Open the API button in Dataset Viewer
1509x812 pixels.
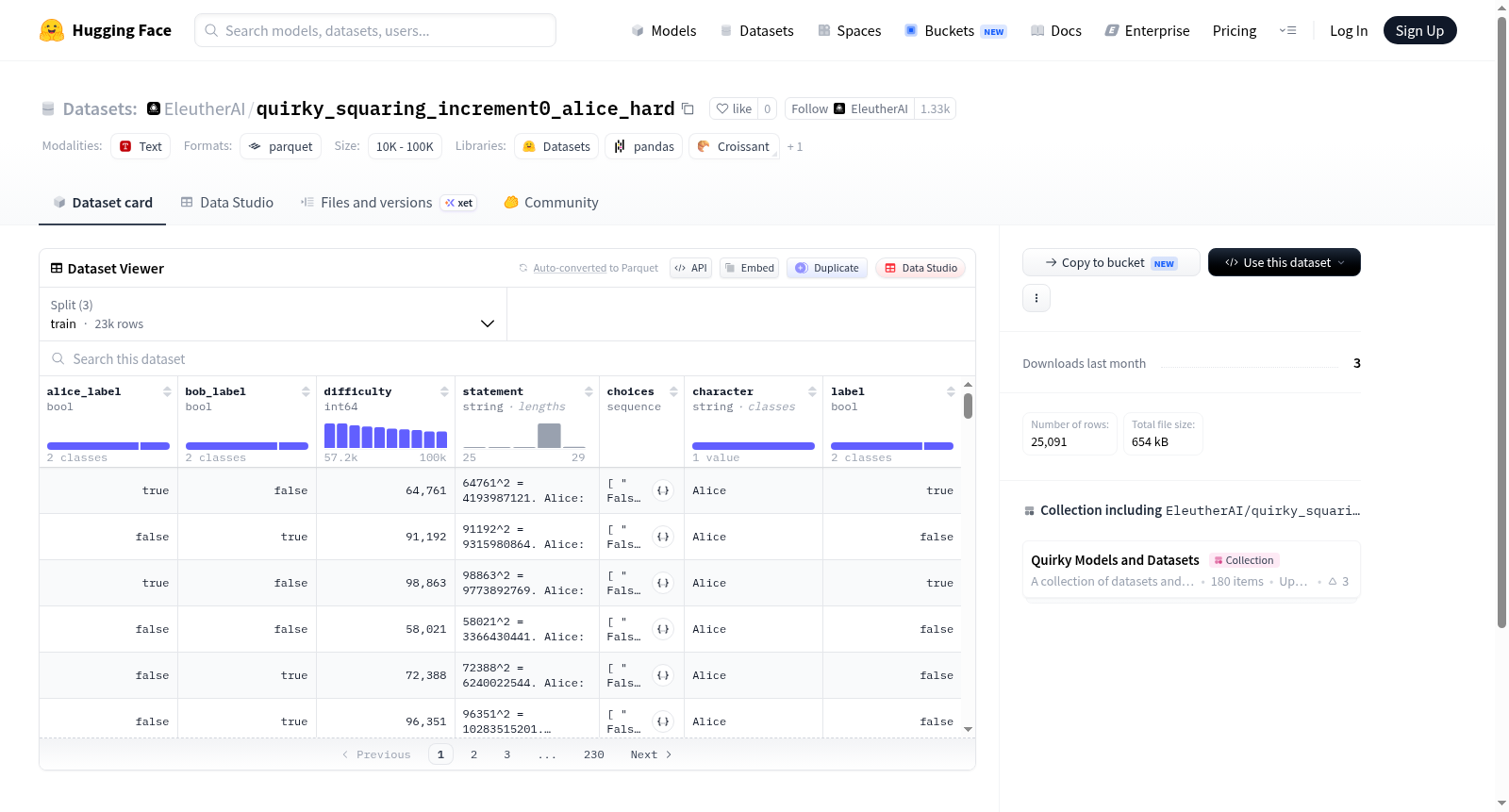(x=690, y=268)
